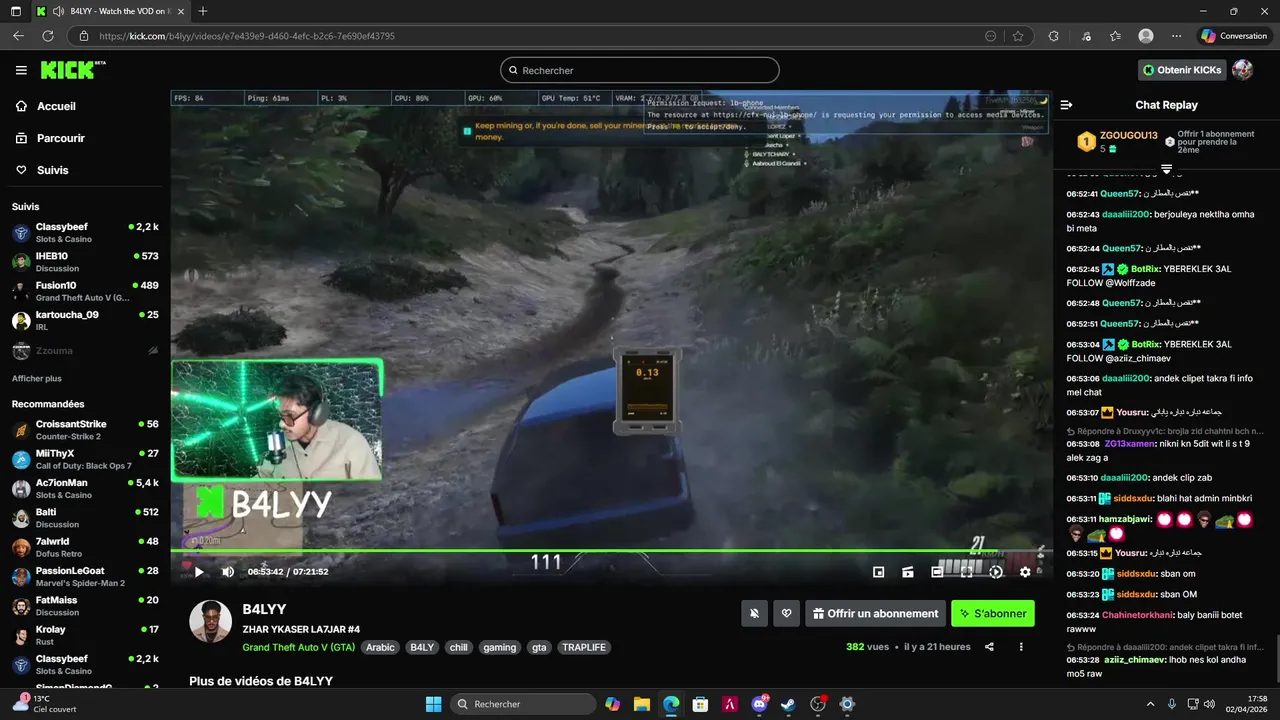Open CroissantStrike recommended channel
Viewport: 1280px width, 720px height.
click(x=85, y=430)
